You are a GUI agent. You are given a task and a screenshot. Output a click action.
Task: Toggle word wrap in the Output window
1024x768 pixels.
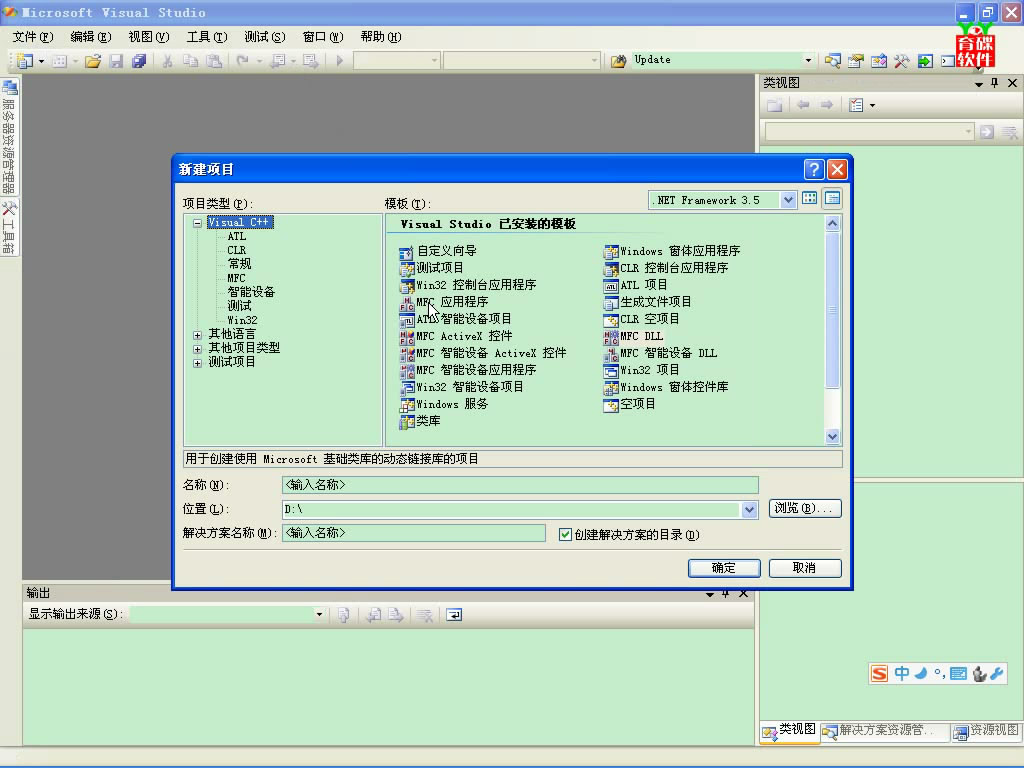pos(454,615)
